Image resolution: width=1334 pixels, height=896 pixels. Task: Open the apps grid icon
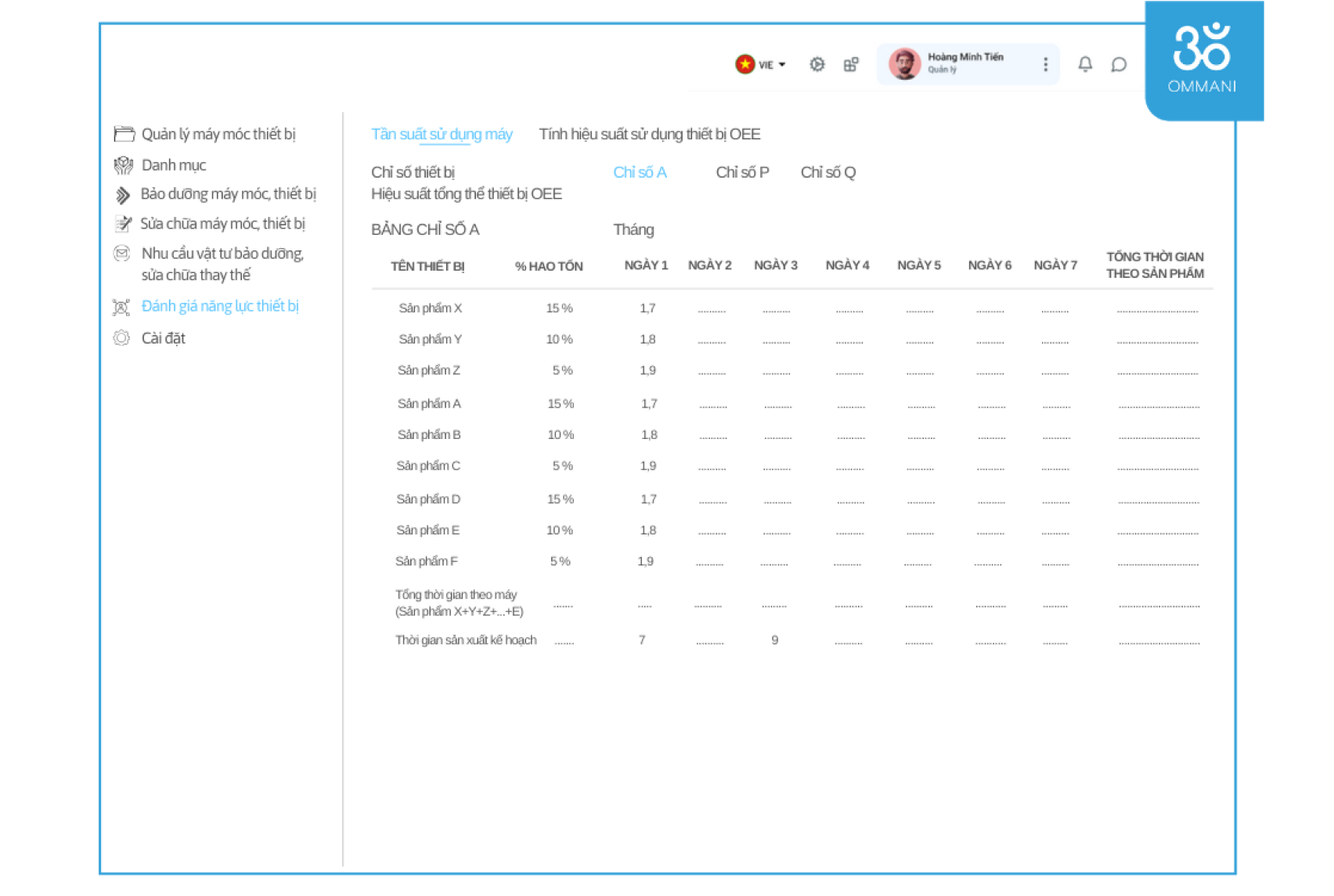tap(851, 64)
